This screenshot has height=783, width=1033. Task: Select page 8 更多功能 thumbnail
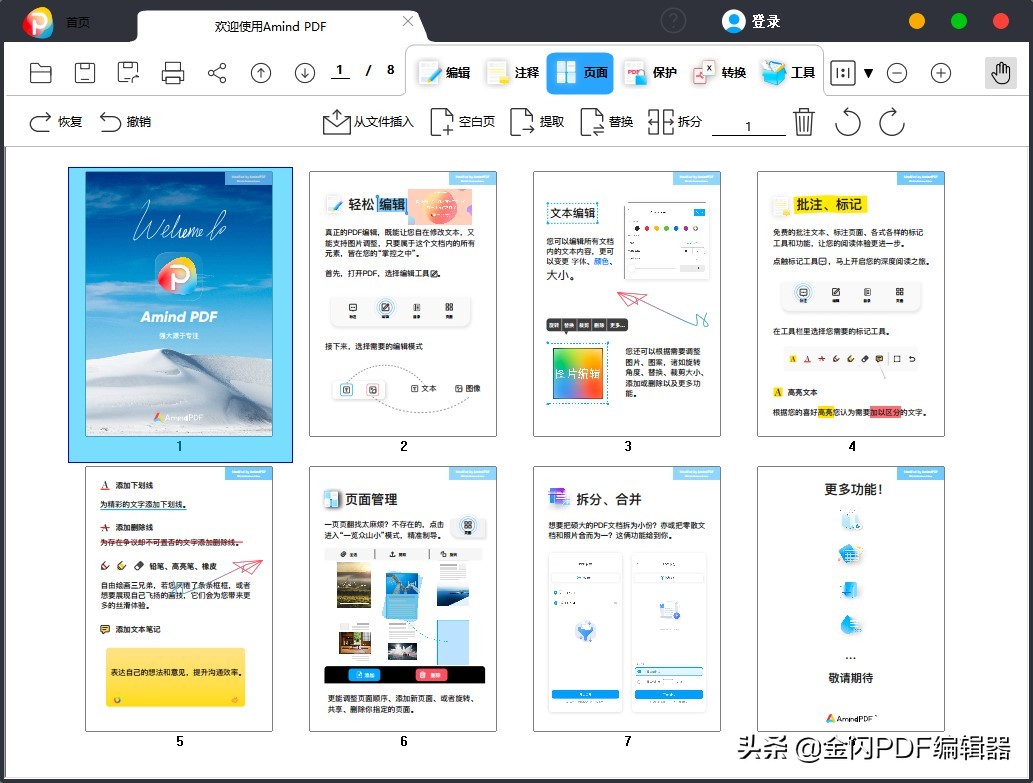(851, 599)
